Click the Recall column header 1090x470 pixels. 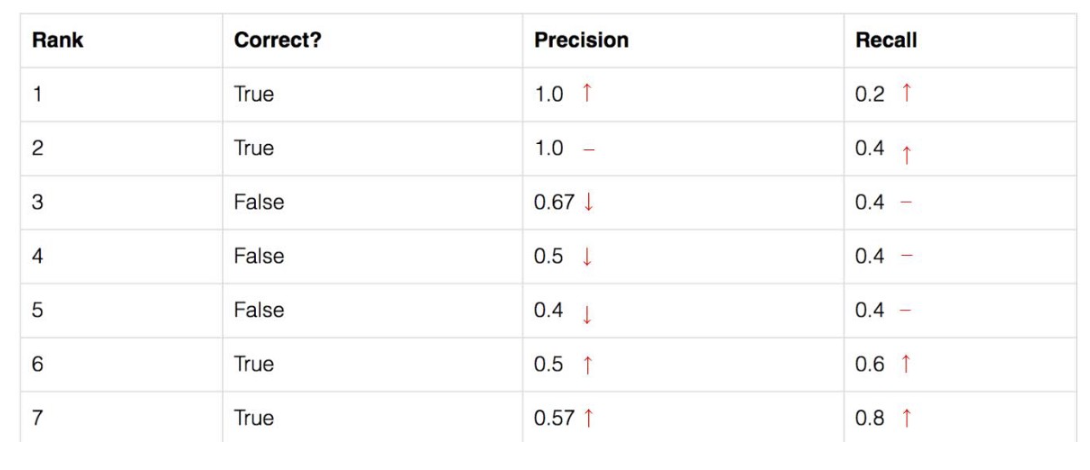point(886,40)
